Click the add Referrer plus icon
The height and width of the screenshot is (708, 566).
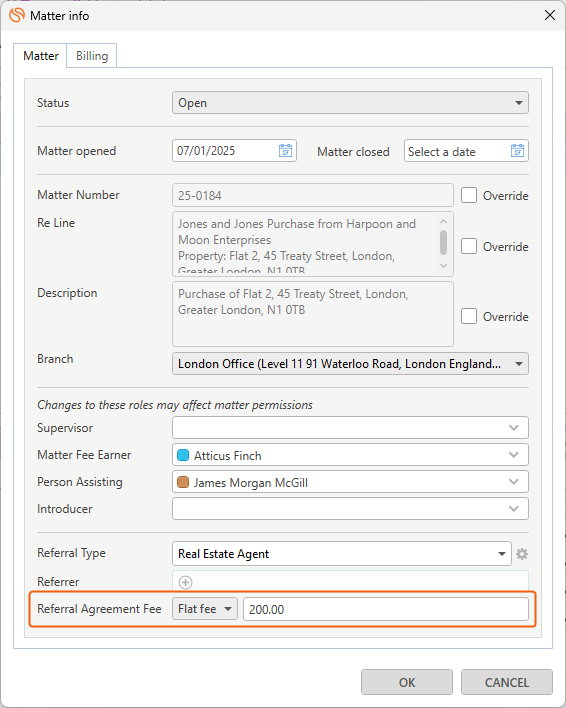coord(186,582)
